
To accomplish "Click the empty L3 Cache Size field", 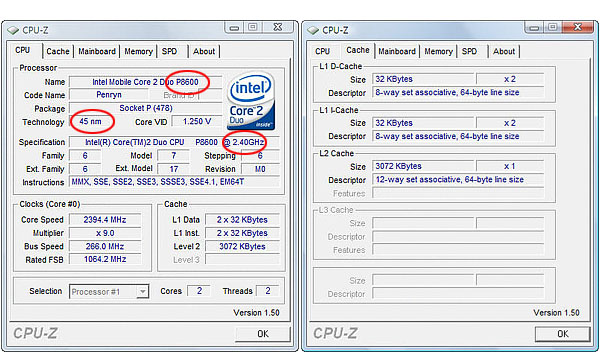I will coord(423,223).
